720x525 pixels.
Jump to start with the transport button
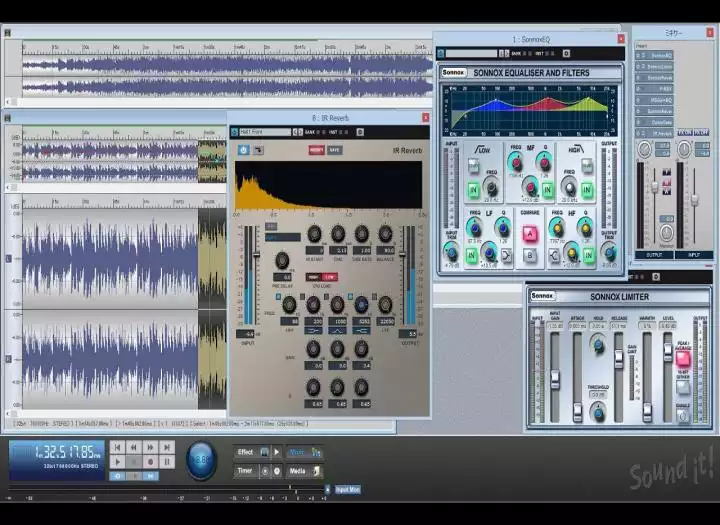tap(118, 447)
